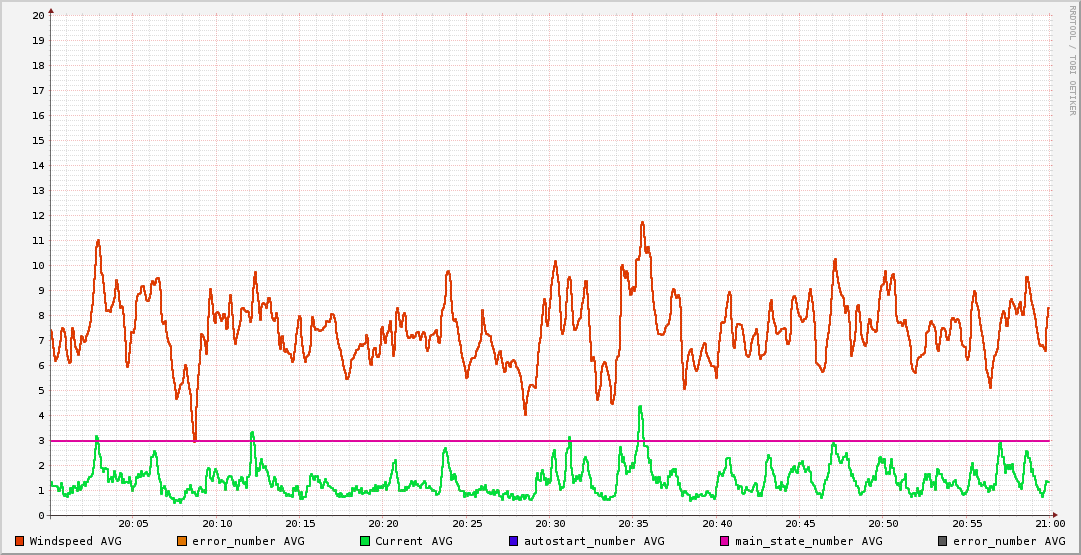Click the green Current AVG legend swatch

(365, 541)
